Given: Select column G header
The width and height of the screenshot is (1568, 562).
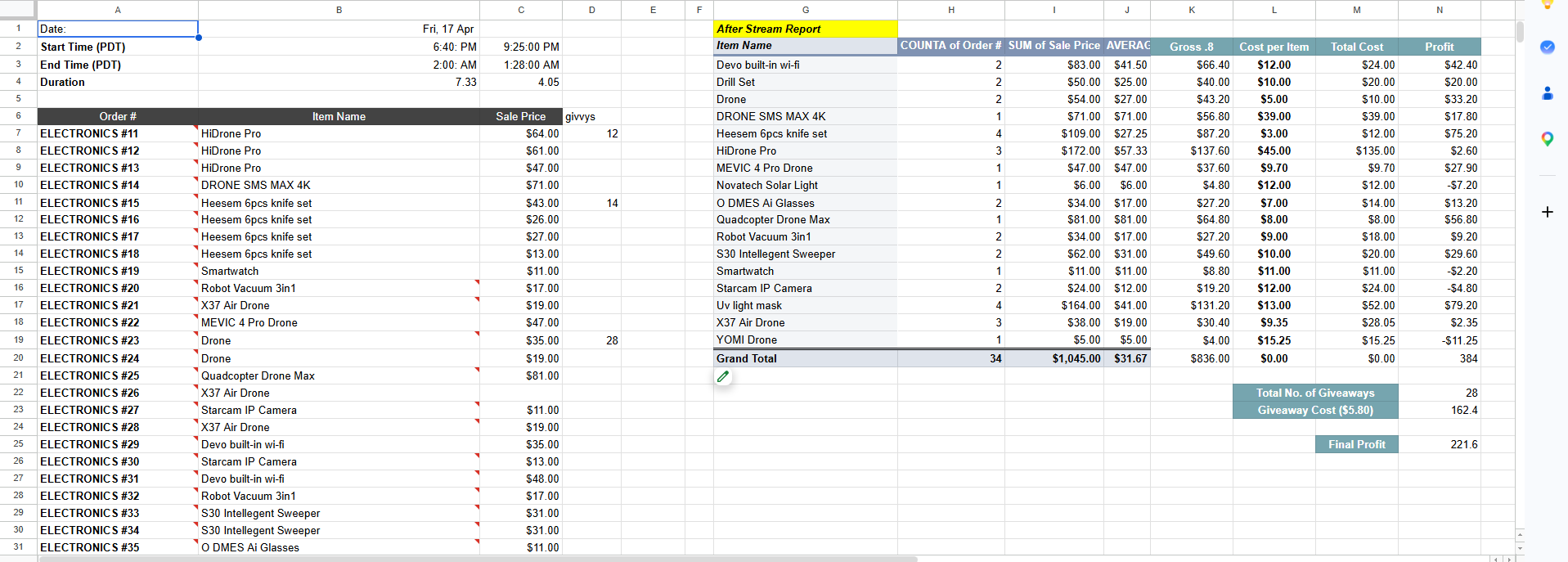Looking at the screenshot, I should 806,10.
